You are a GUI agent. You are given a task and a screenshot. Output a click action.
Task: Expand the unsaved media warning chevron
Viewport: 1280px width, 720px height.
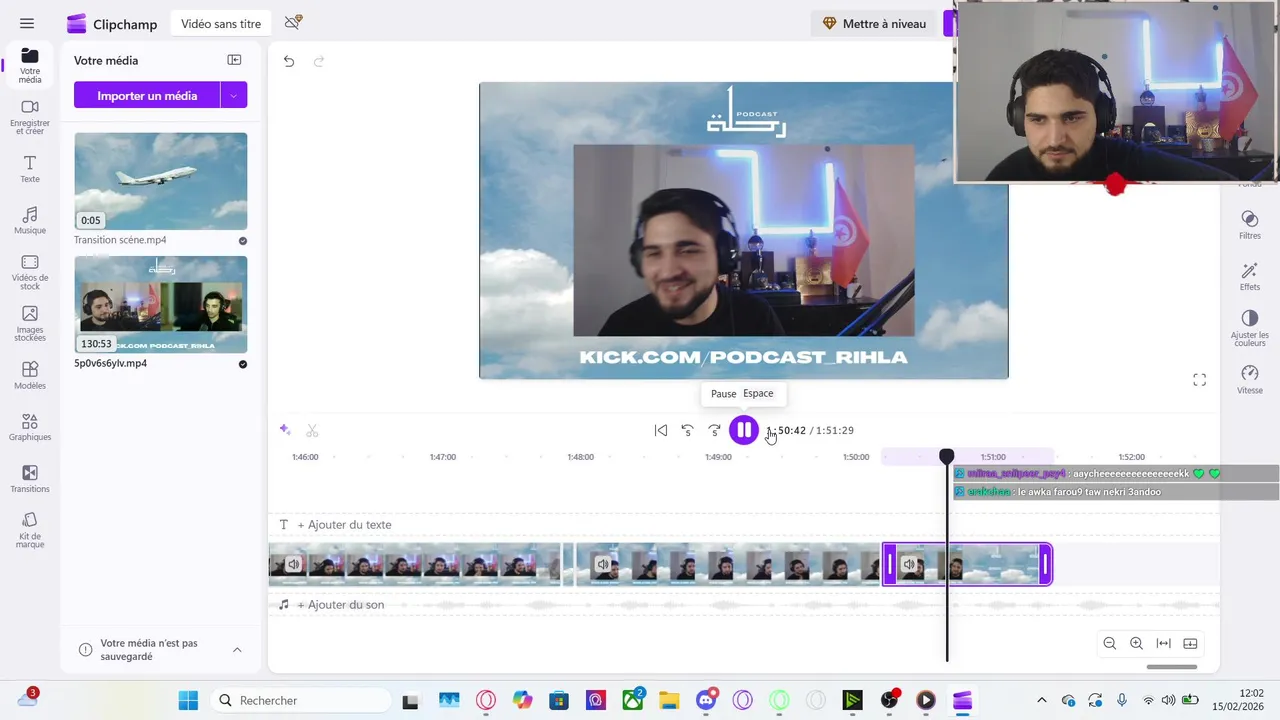pos(237,650)
